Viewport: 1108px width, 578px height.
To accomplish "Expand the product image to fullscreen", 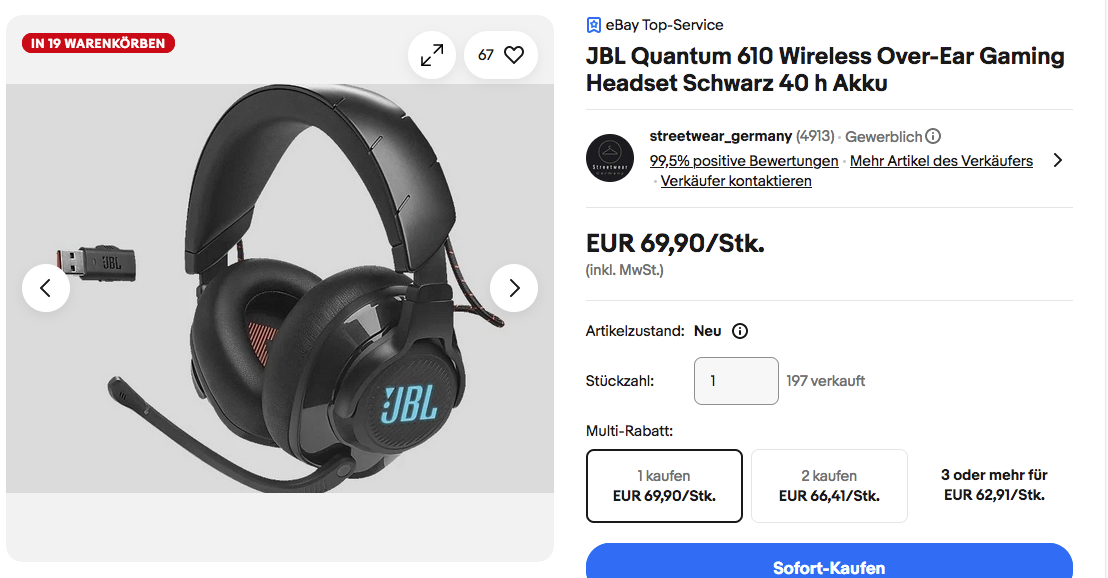I will tap(432, 55).
